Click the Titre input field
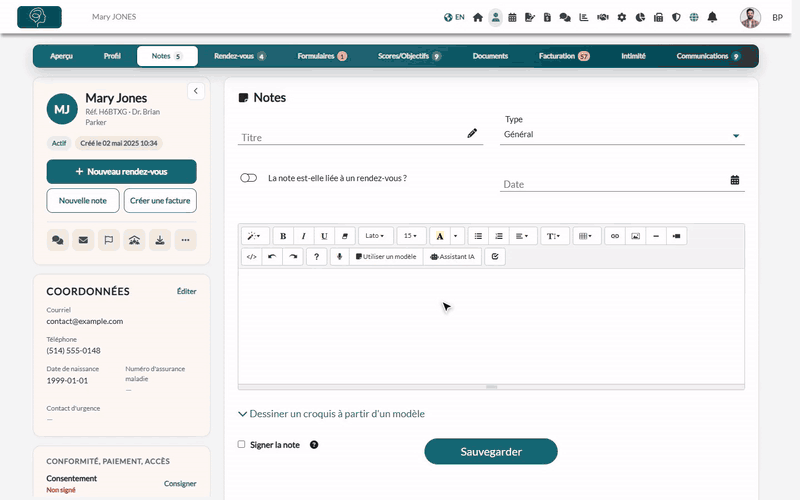 (x=352, y=137)
